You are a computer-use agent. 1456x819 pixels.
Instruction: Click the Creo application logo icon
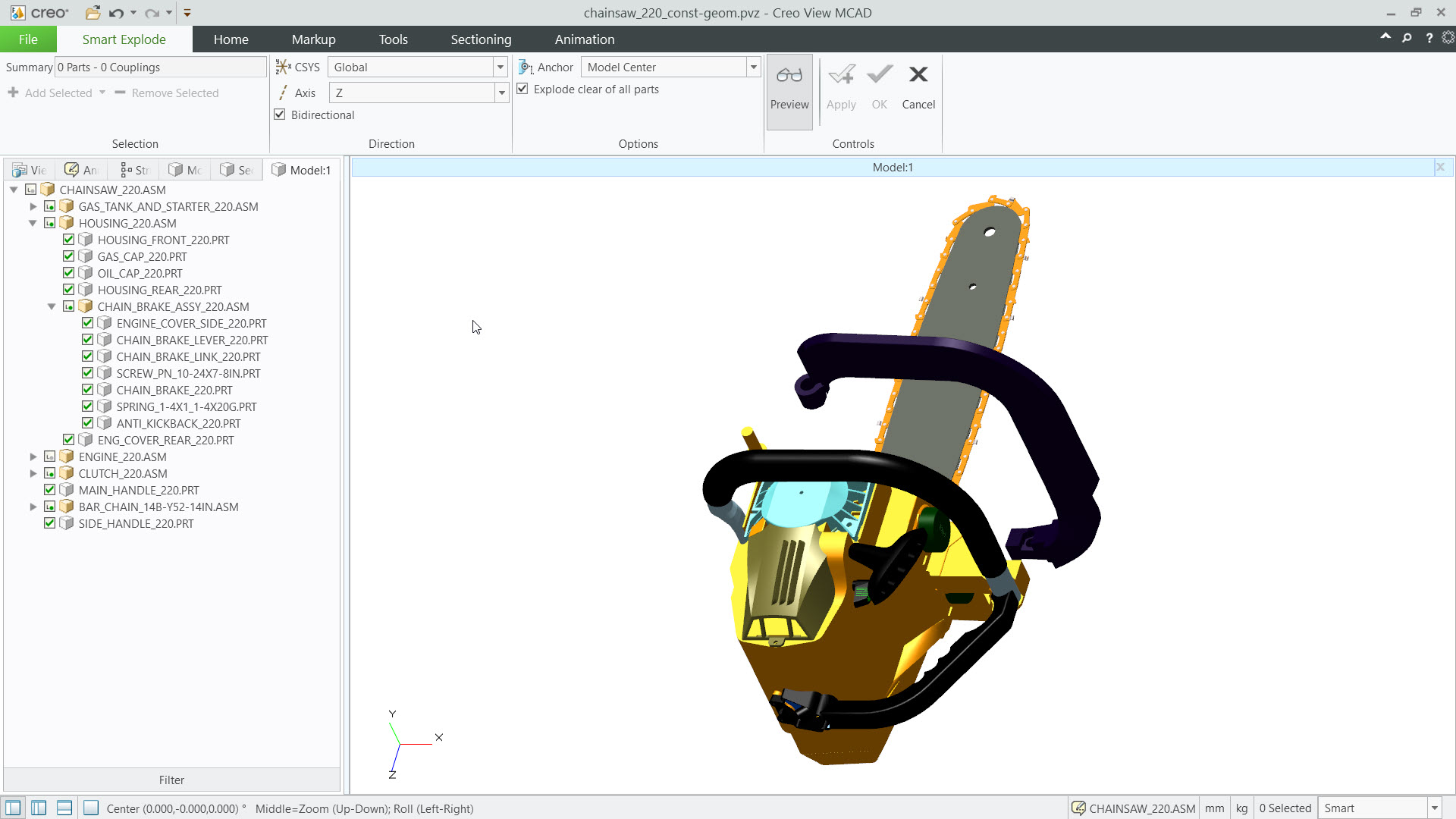[17, 13]
